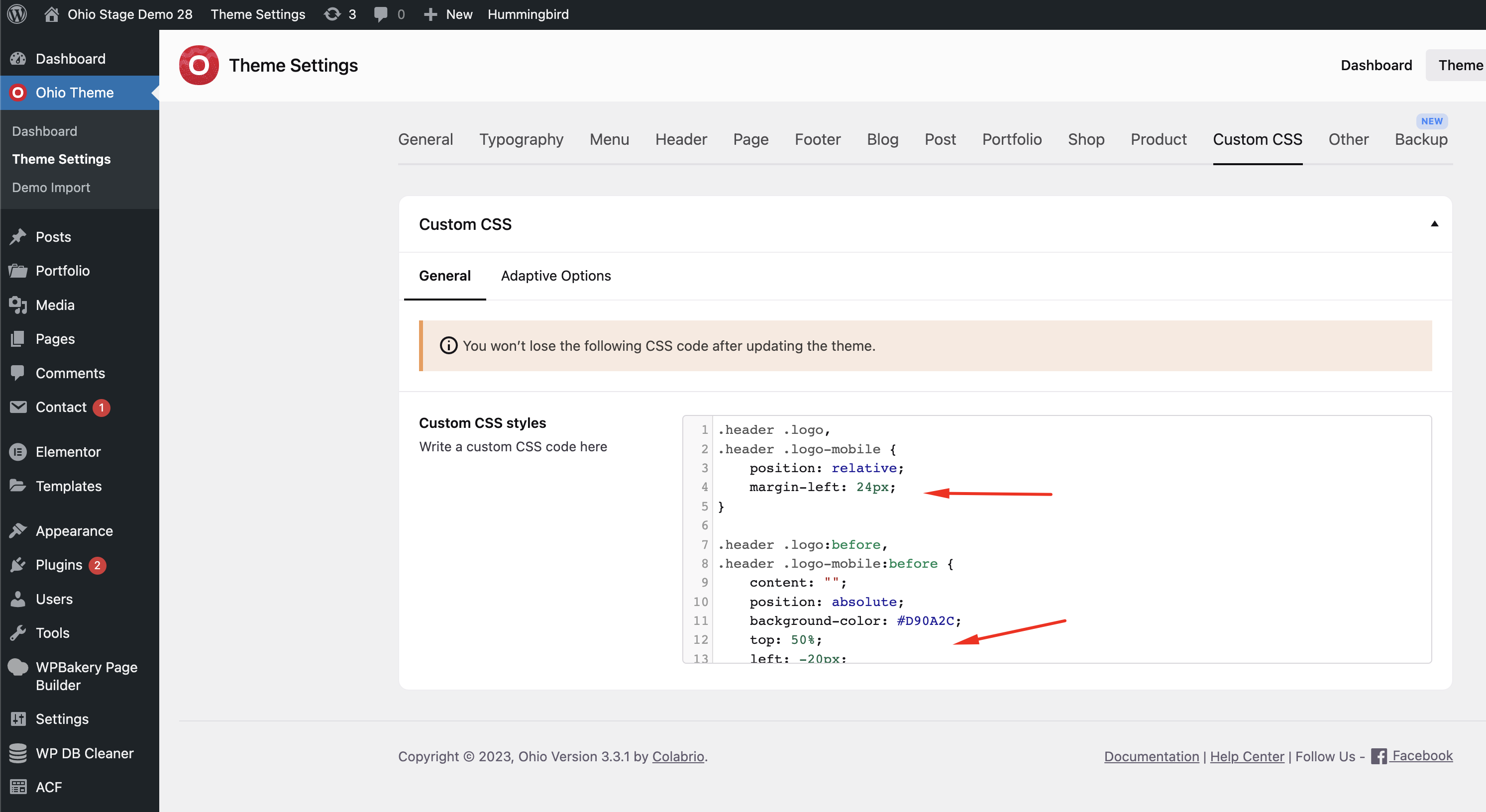
Task: Click the Elementor icon
Action: [x=18, y=452]
